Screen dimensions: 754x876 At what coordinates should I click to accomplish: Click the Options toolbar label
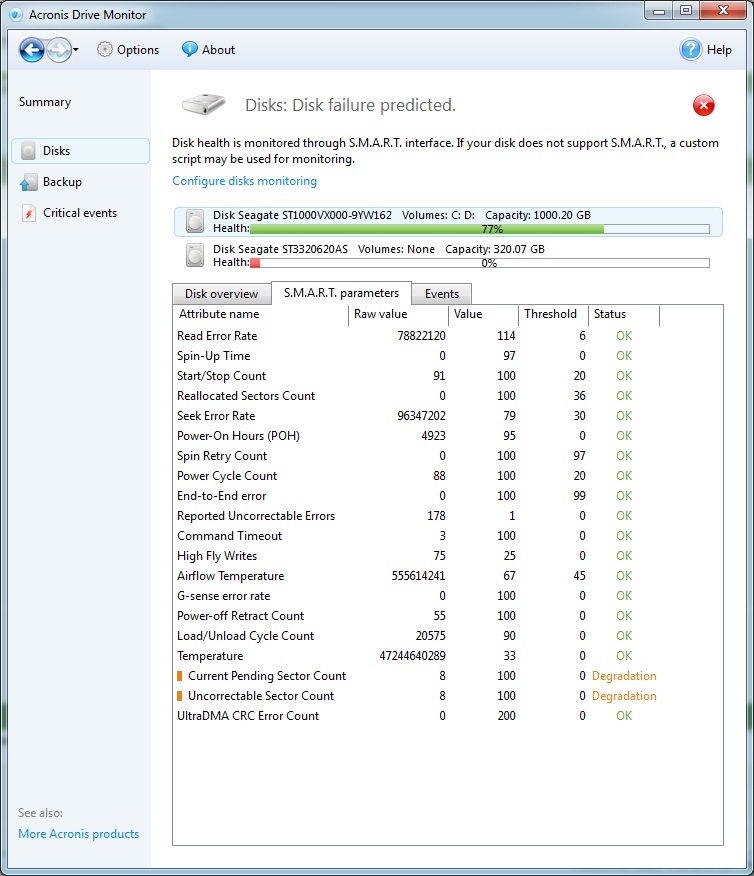click(x=138, y=50)
